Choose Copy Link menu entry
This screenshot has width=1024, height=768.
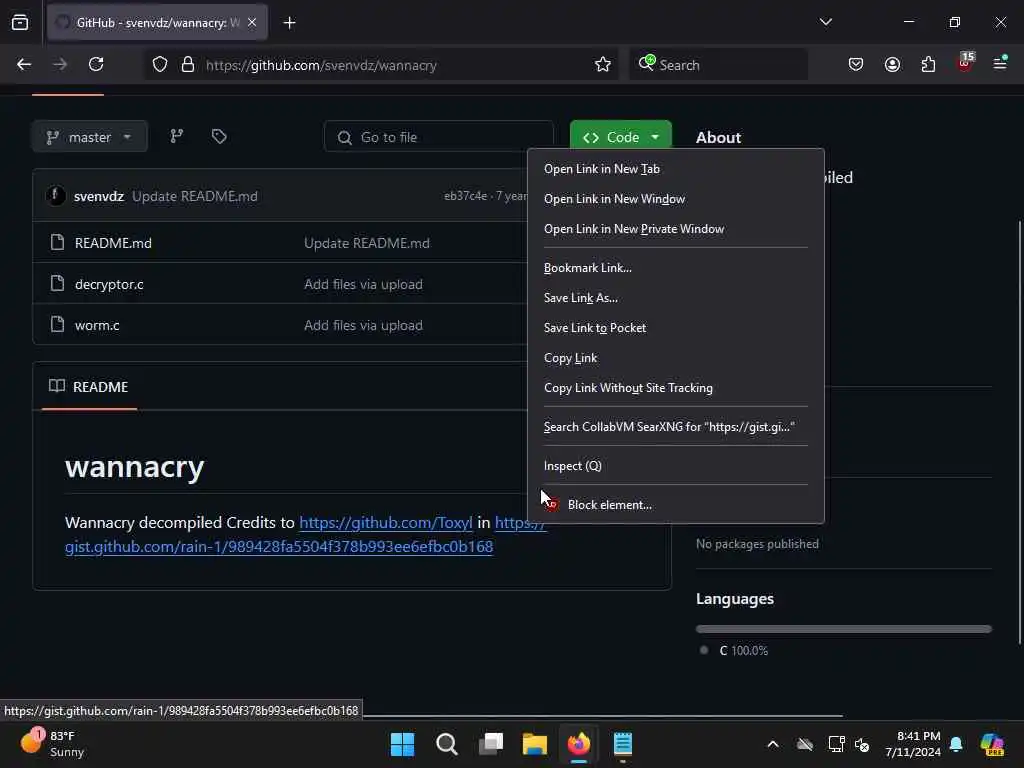676,358
